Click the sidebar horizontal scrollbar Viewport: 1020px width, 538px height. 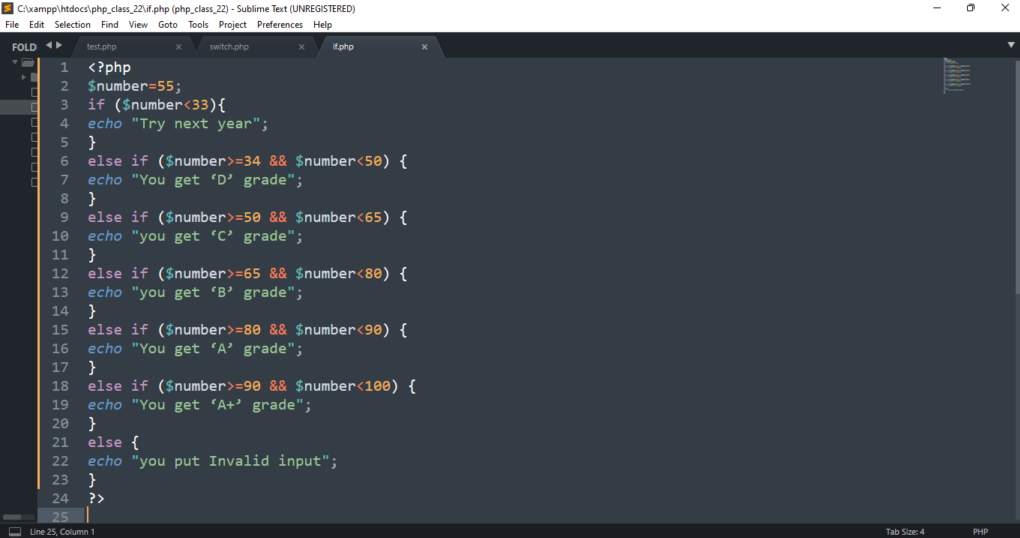(x=19, y=517)
